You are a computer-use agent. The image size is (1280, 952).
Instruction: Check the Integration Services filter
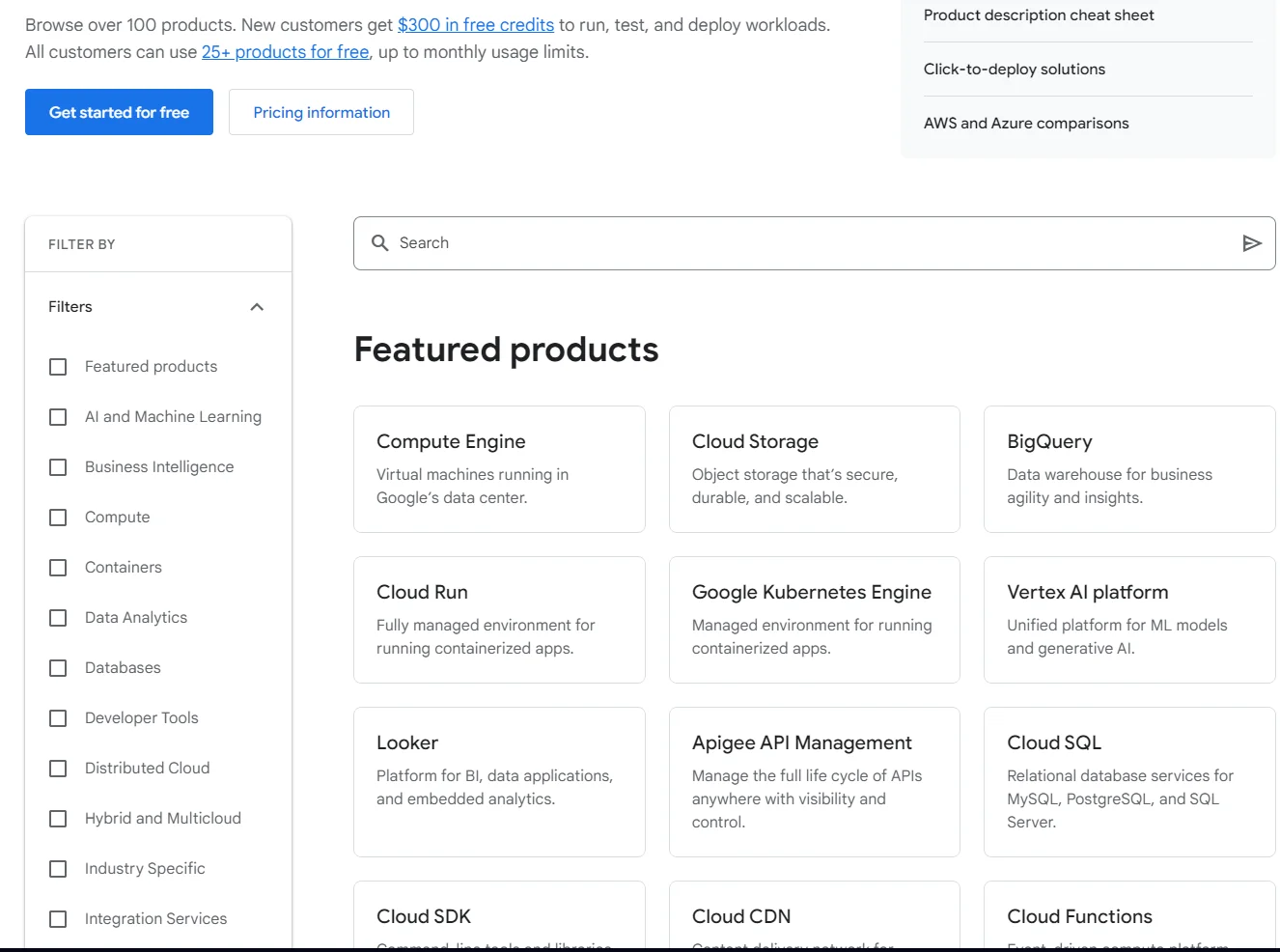pos(58,919)
